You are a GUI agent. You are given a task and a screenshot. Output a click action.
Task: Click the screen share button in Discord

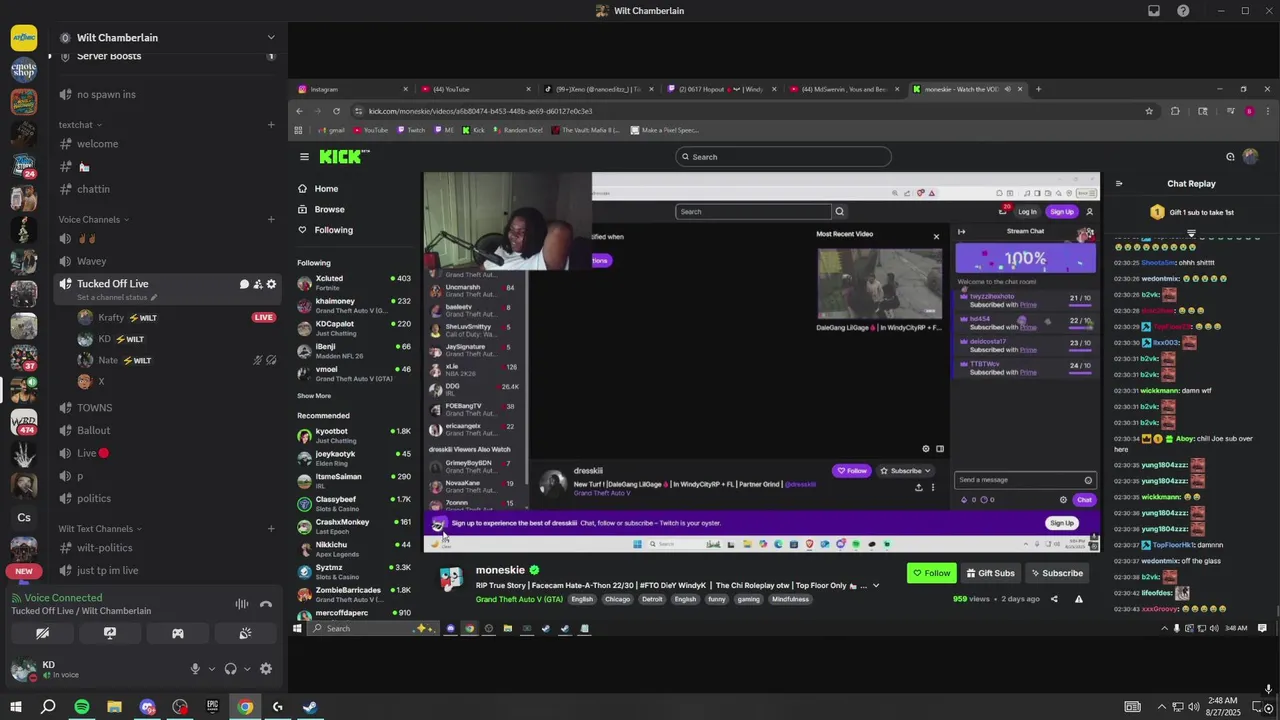pyautogui.click(x=110, y=633)
